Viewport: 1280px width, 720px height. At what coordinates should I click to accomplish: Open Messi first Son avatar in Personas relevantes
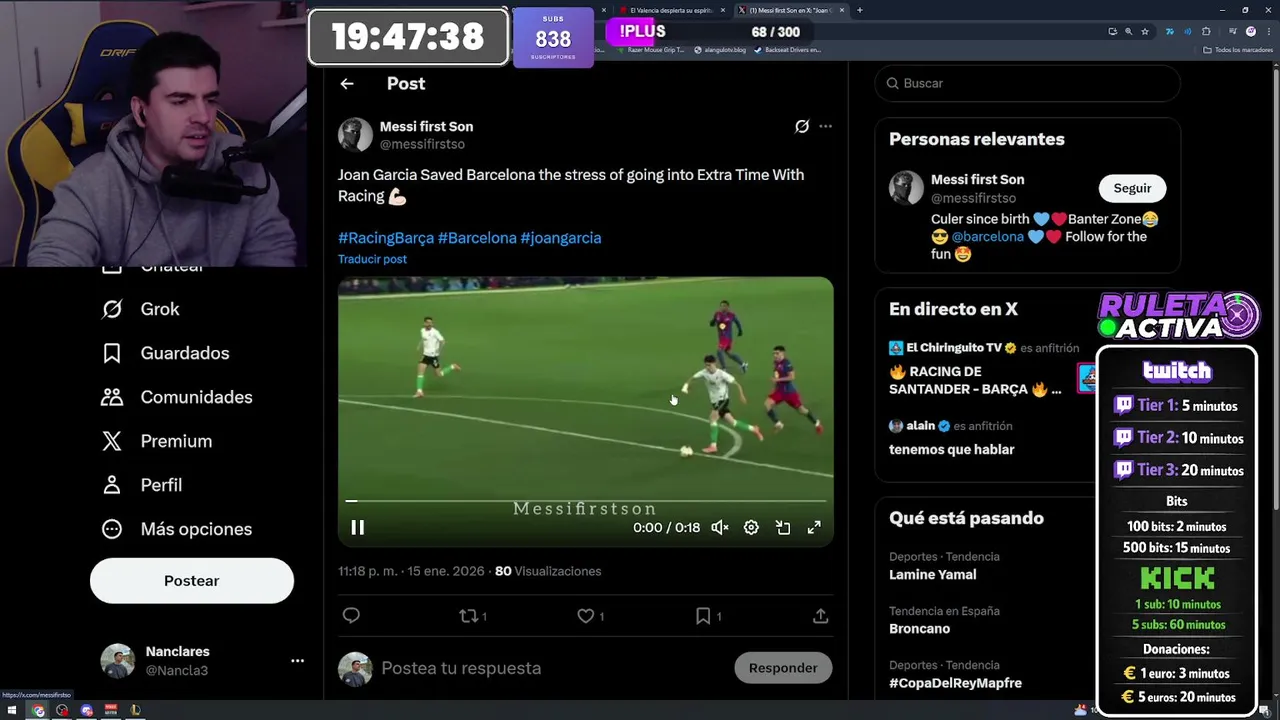pyautogui.click(x=906, y=188)
